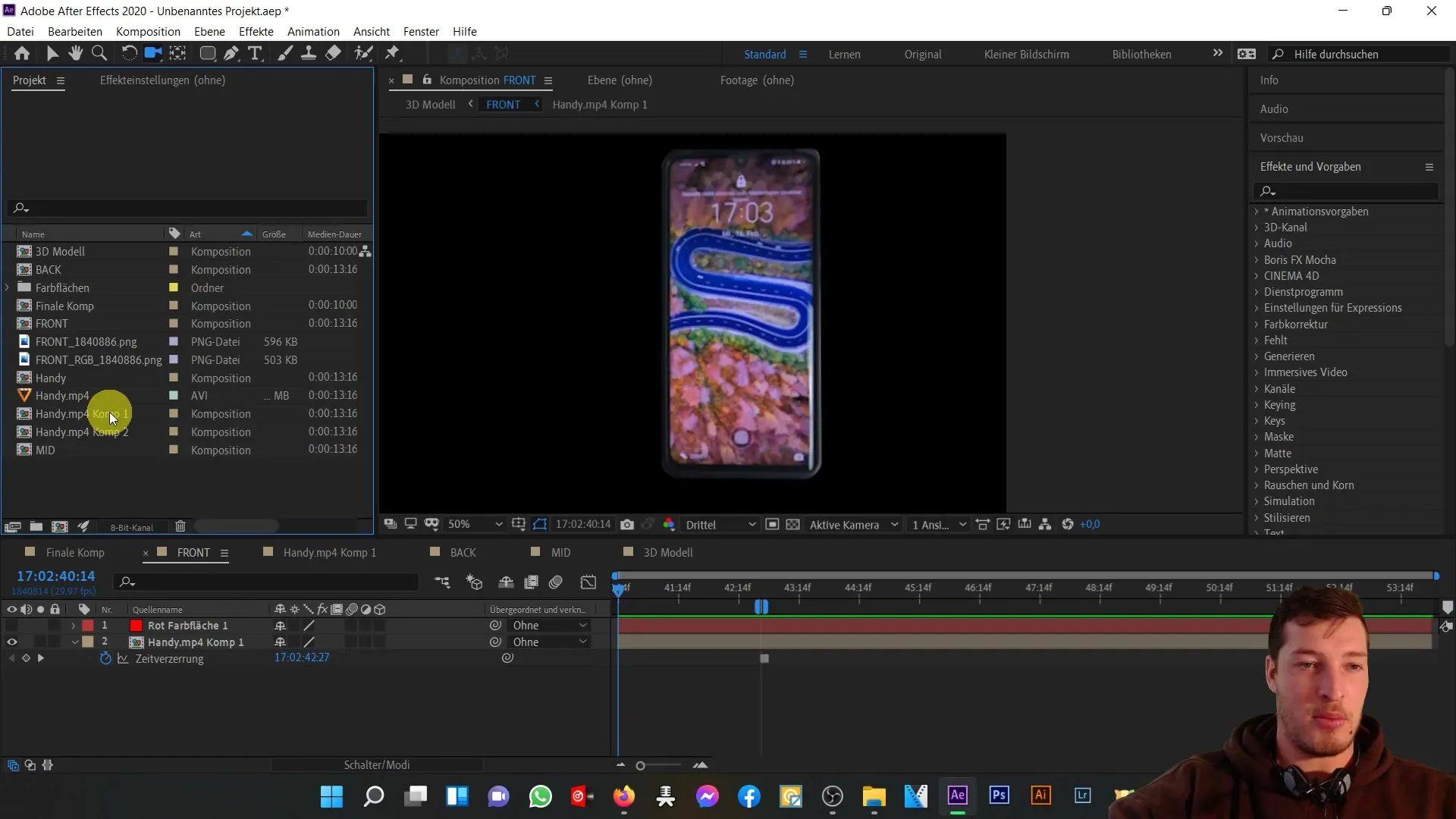Click the Solo layer icon for layer 1

click(x=40, y=625)
